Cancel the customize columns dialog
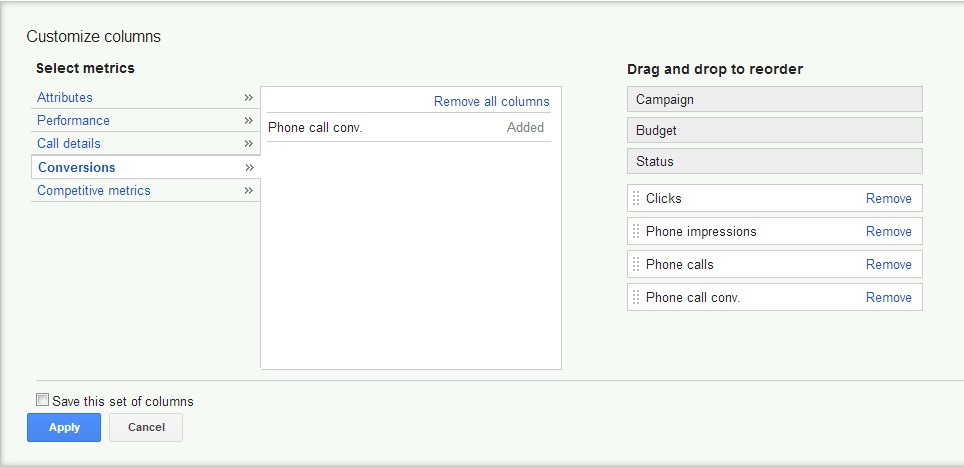 [146, 428]
